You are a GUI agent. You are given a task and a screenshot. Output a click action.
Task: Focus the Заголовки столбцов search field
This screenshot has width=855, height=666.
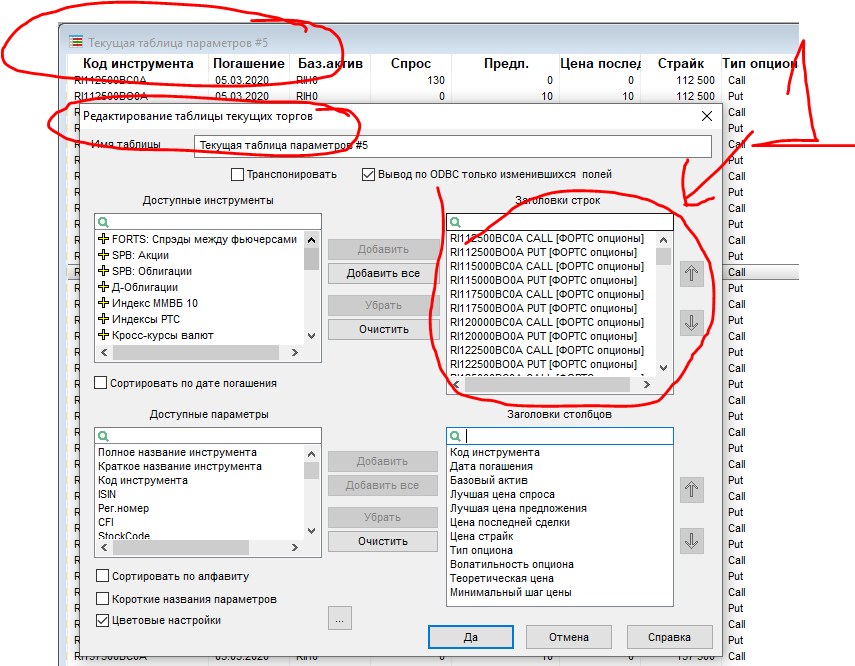point(560,436)
